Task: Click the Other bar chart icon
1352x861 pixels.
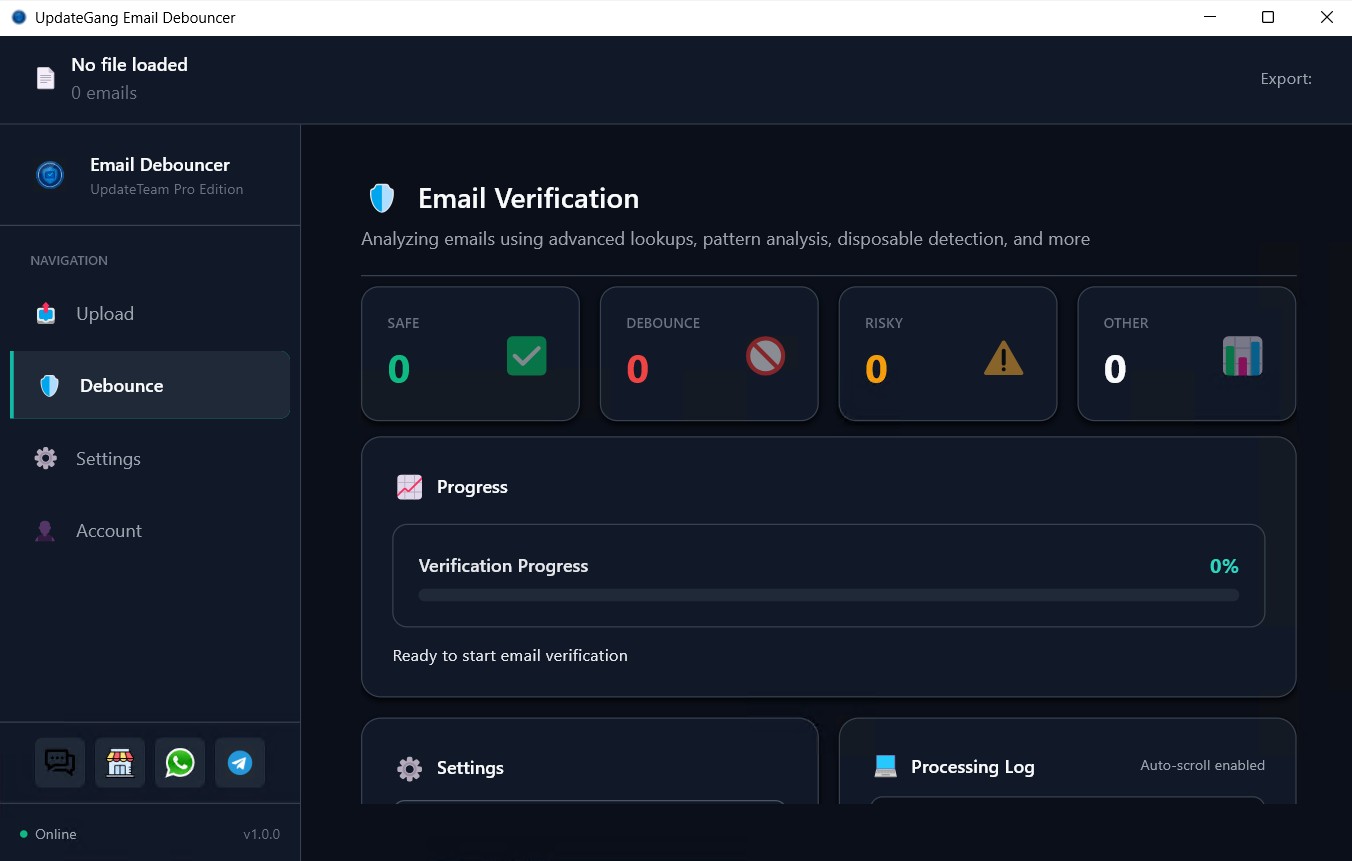Action: 1242,356
